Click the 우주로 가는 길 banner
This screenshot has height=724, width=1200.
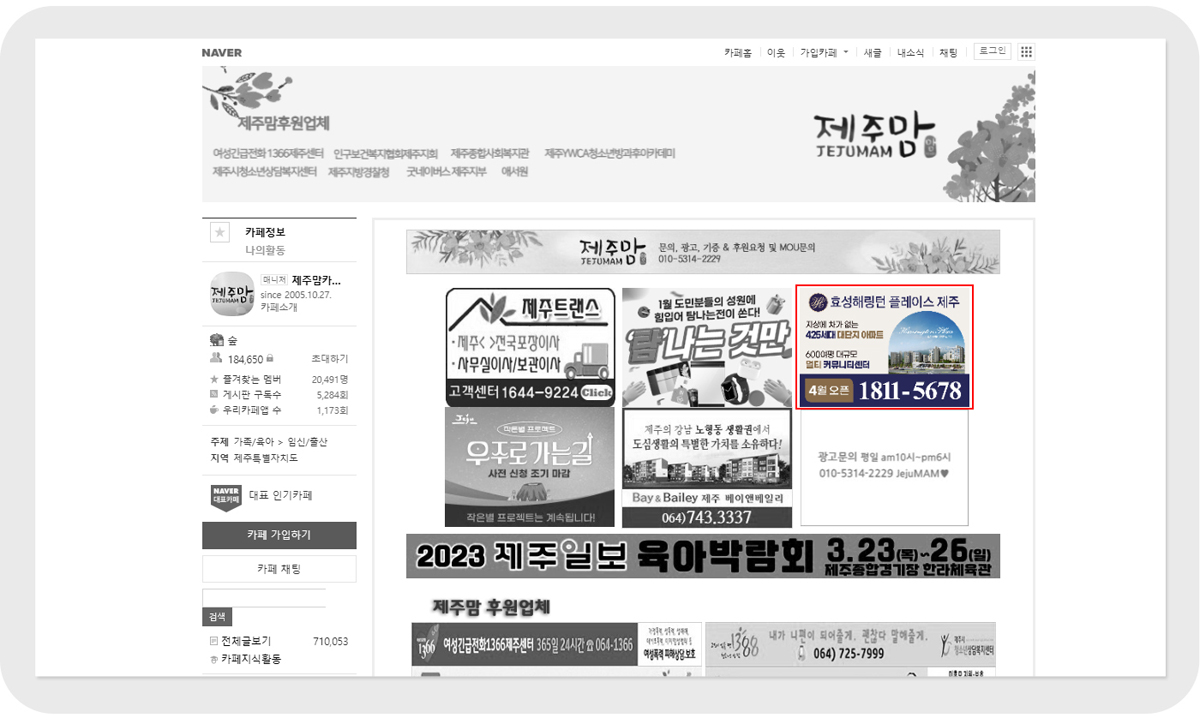pyautogui.click(x=530, y=467)
